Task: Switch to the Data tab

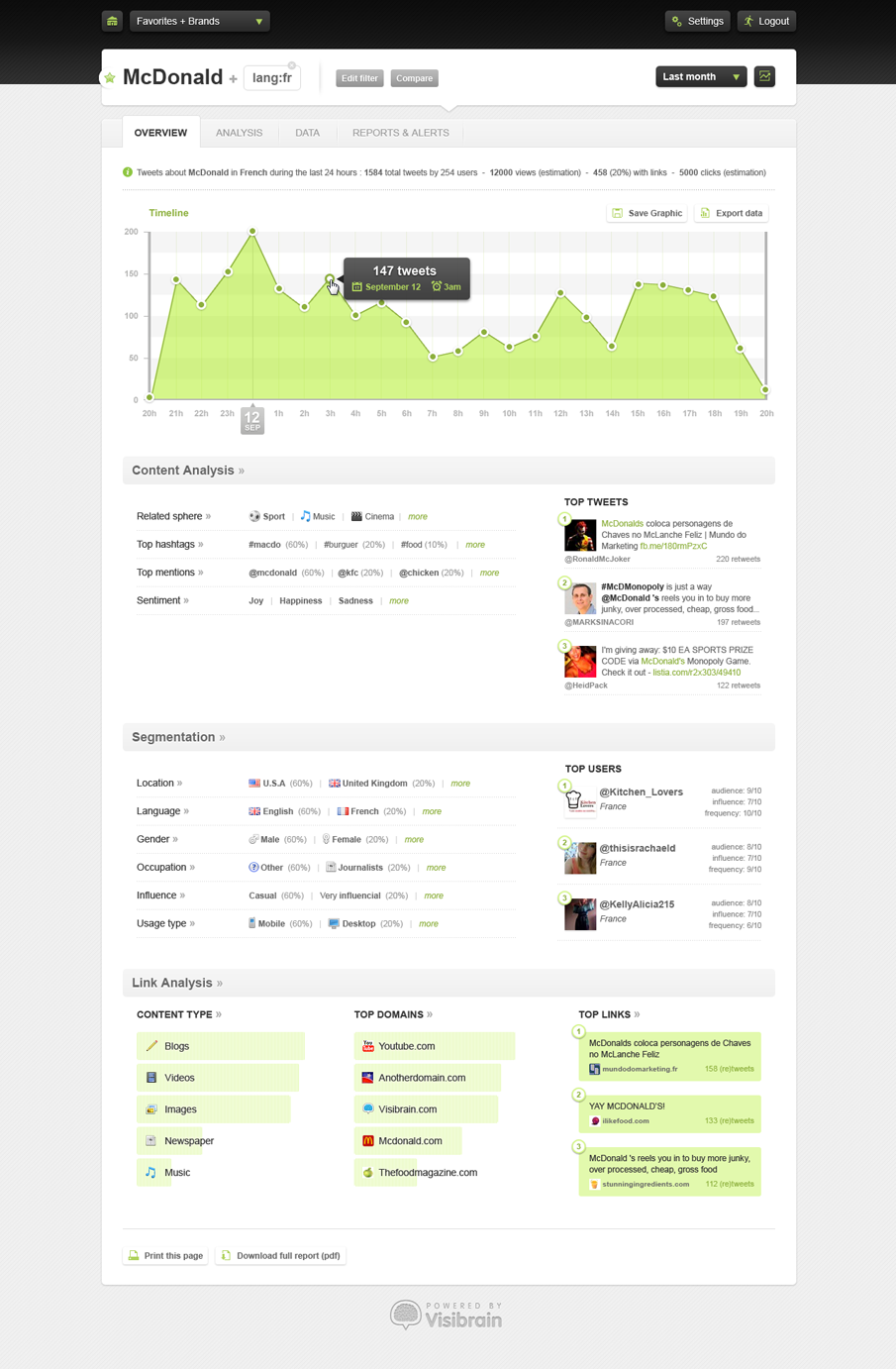Action: (x=307, y=133)
